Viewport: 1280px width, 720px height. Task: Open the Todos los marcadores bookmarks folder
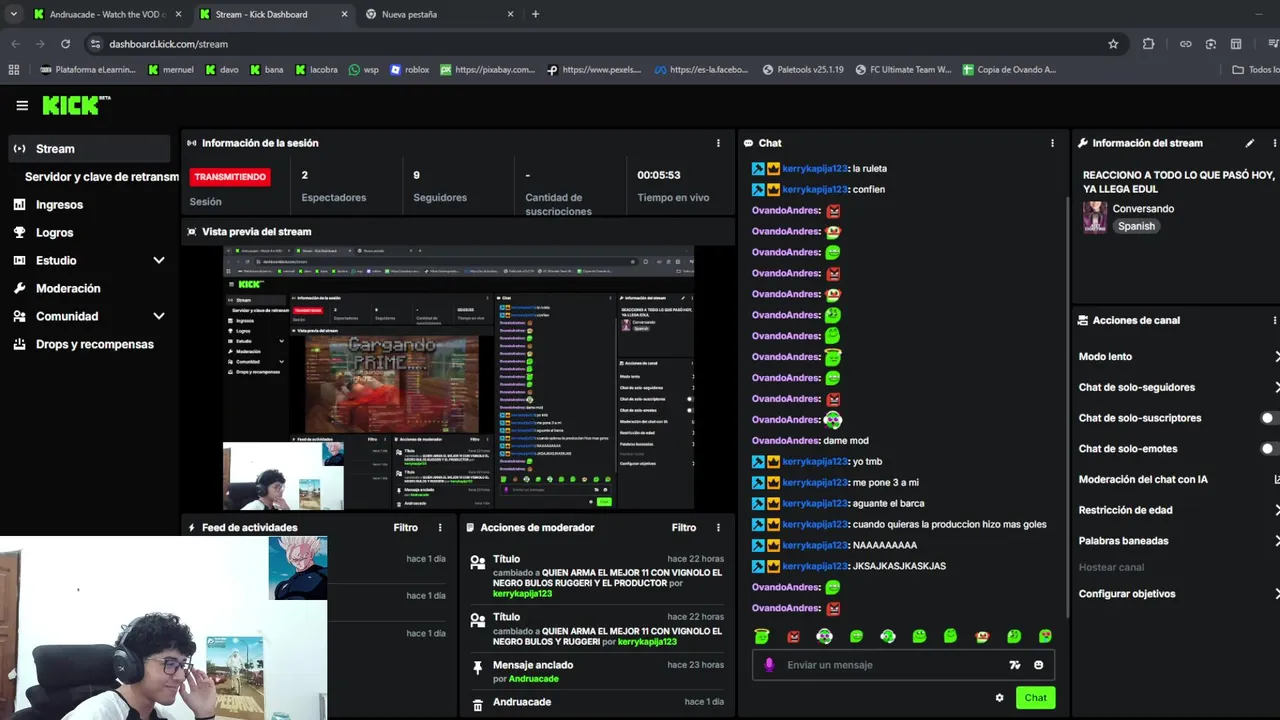tap(1256, 70)
